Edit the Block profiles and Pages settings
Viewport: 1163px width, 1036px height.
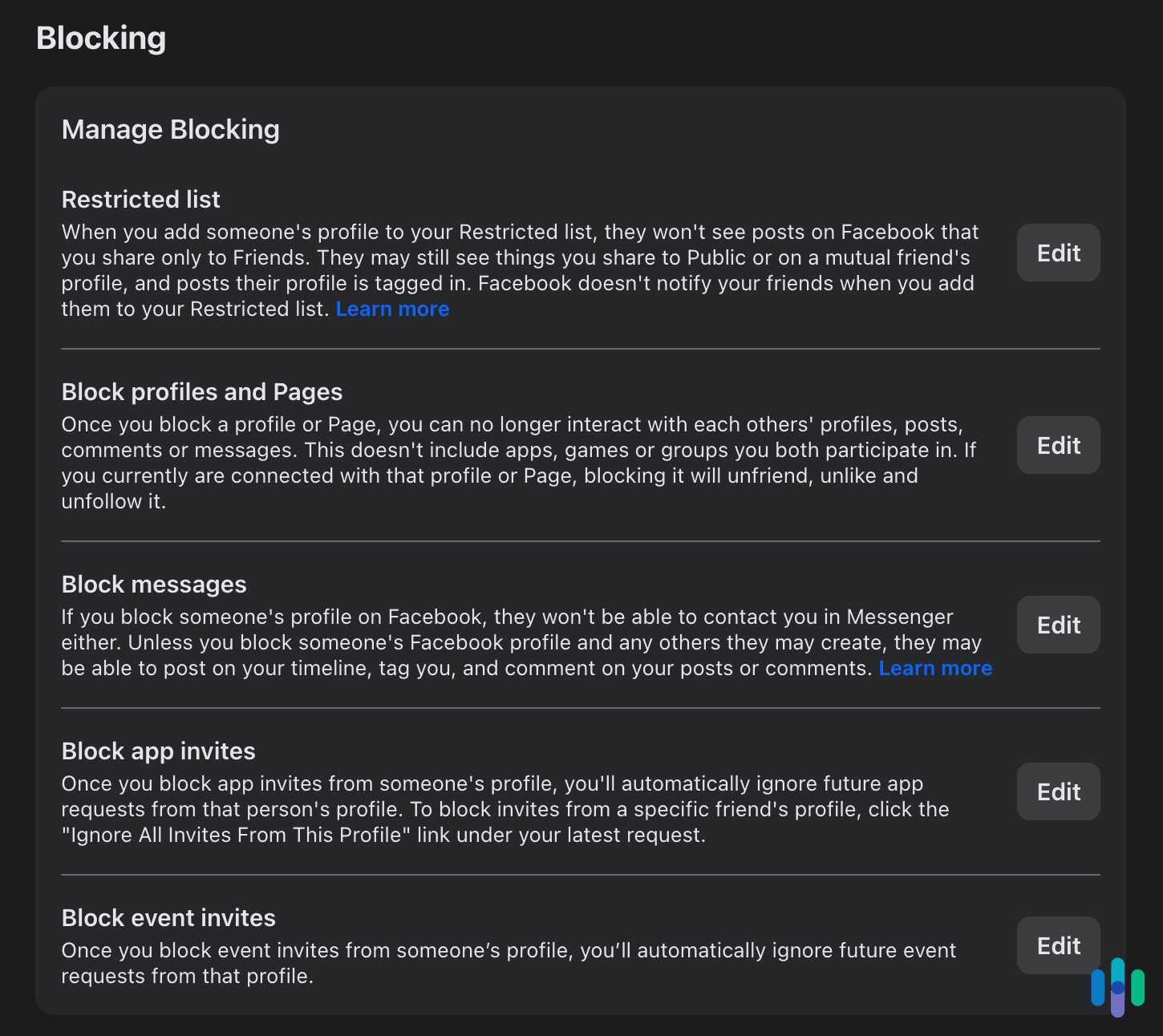[1057, 445]
